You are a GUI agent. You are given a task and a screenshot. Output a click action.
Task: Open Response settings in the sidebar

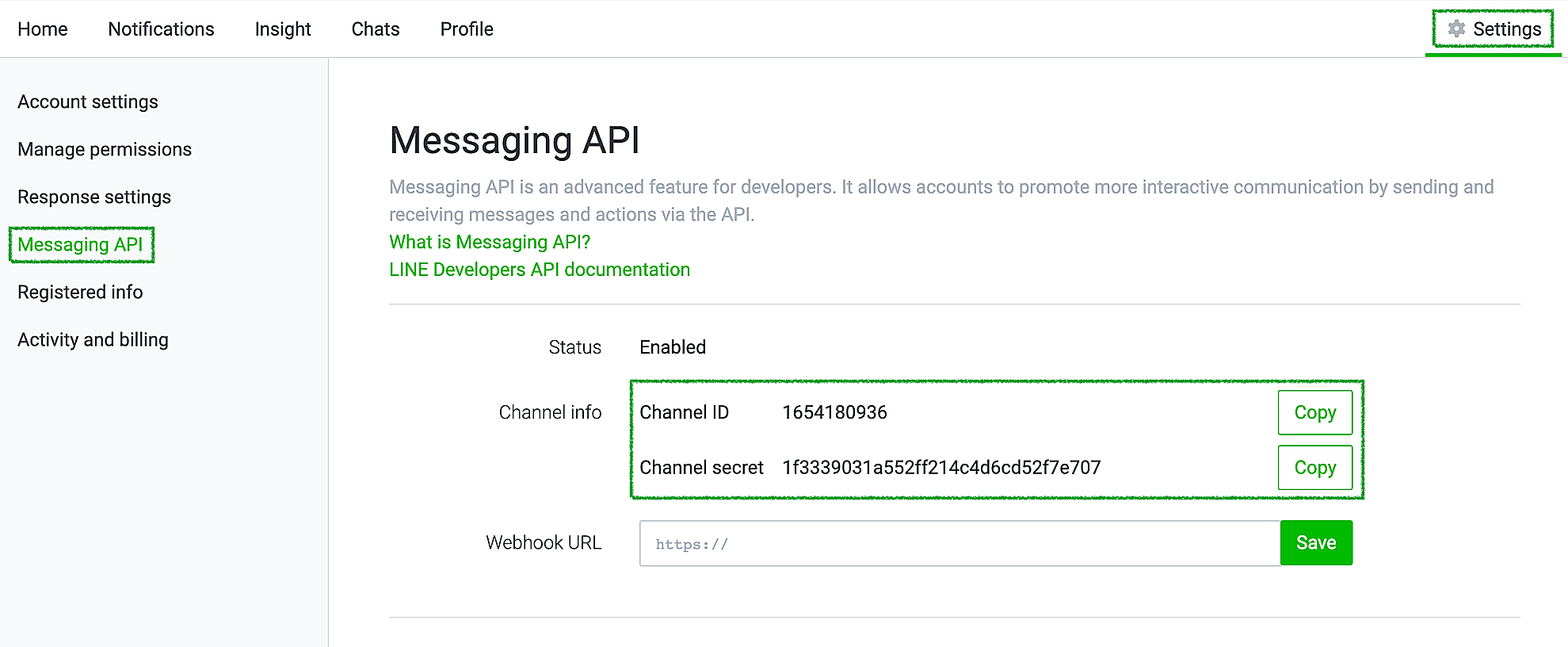pos(94,197)
